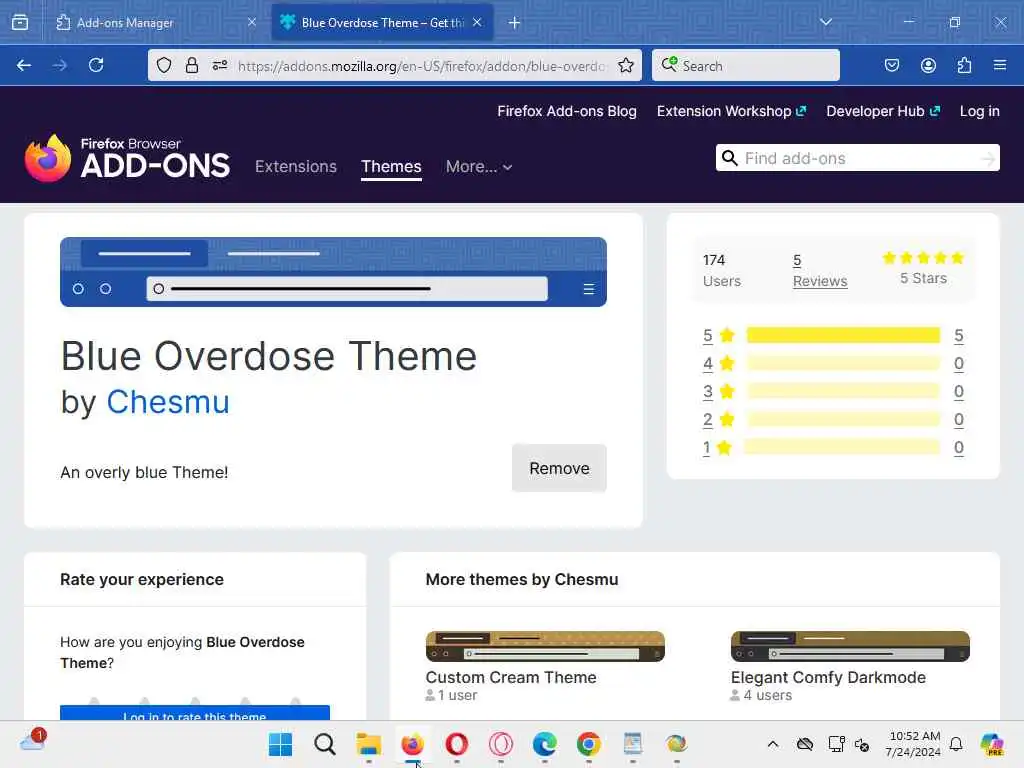Viewport: 1024px width, 768px height.
Task: Reload the current page
Action: [96, 65]
